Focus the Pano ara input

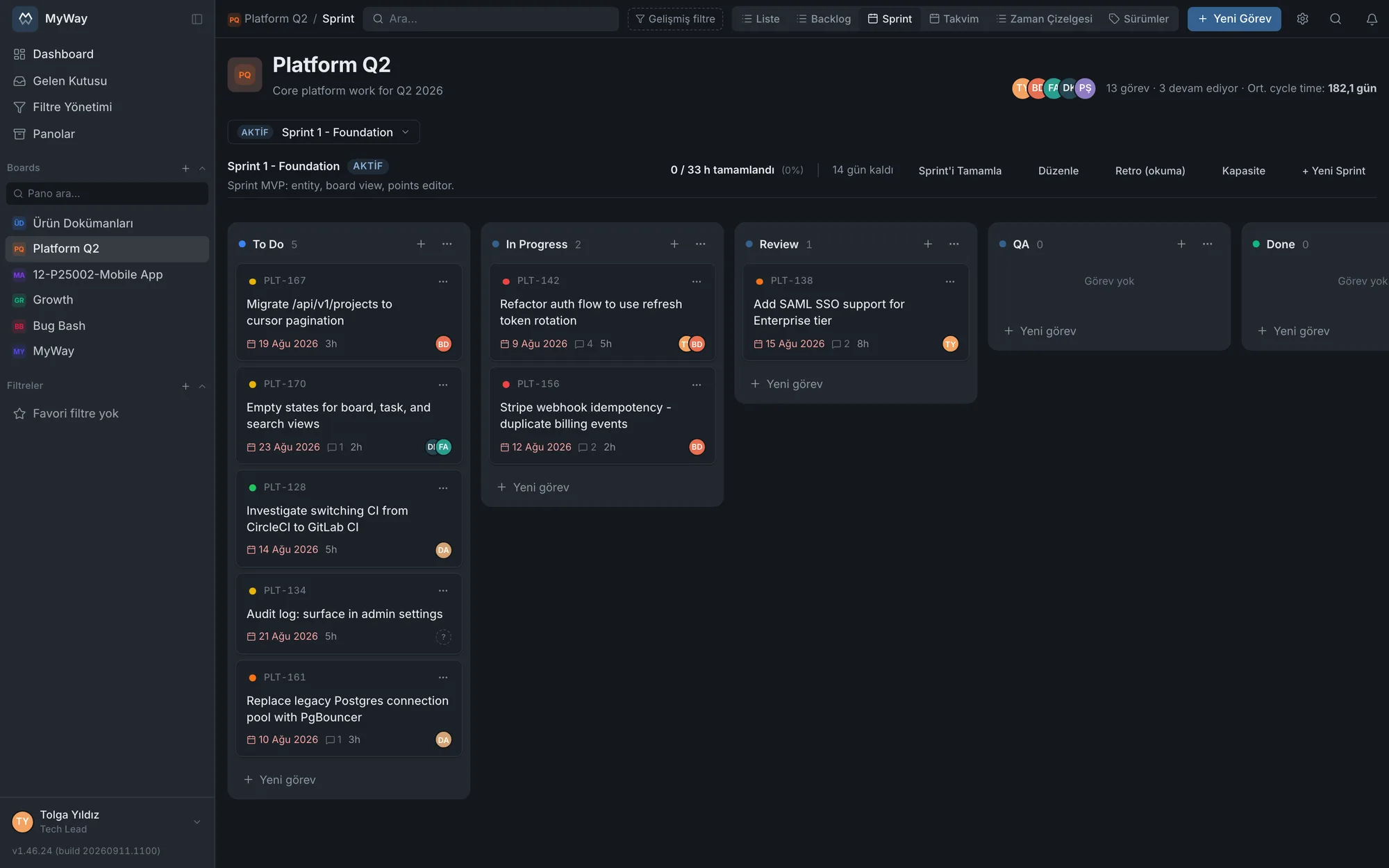107,194
